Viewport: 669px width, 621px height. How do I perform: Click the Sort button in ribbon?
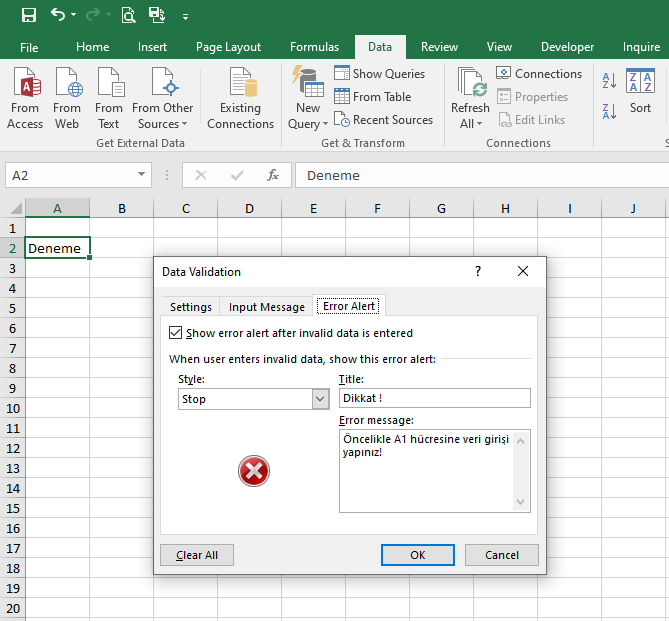(x=640, y=90)
